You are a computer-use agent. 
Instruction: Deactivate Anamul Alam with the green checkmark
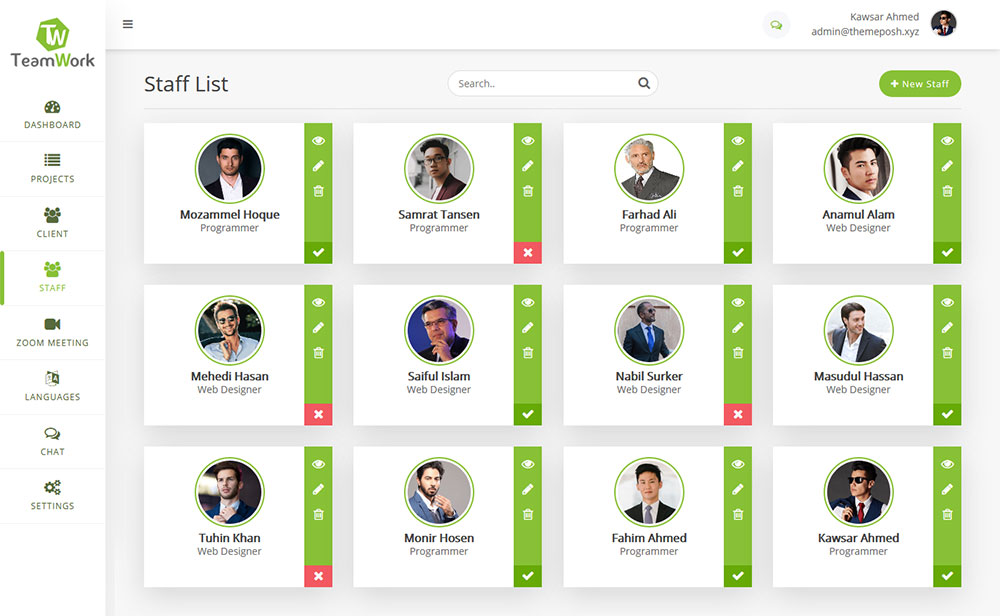[x=947, y=253]
